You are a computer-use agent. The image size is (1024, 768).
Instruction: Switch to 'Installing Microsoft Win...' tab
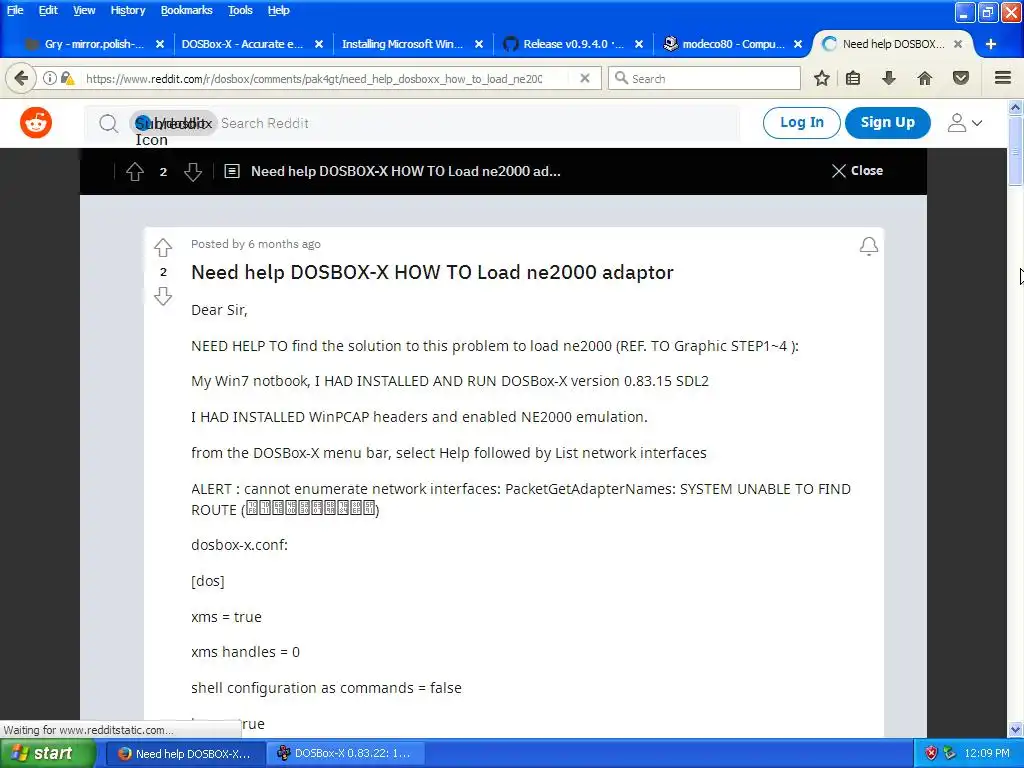tap(403, 44)
